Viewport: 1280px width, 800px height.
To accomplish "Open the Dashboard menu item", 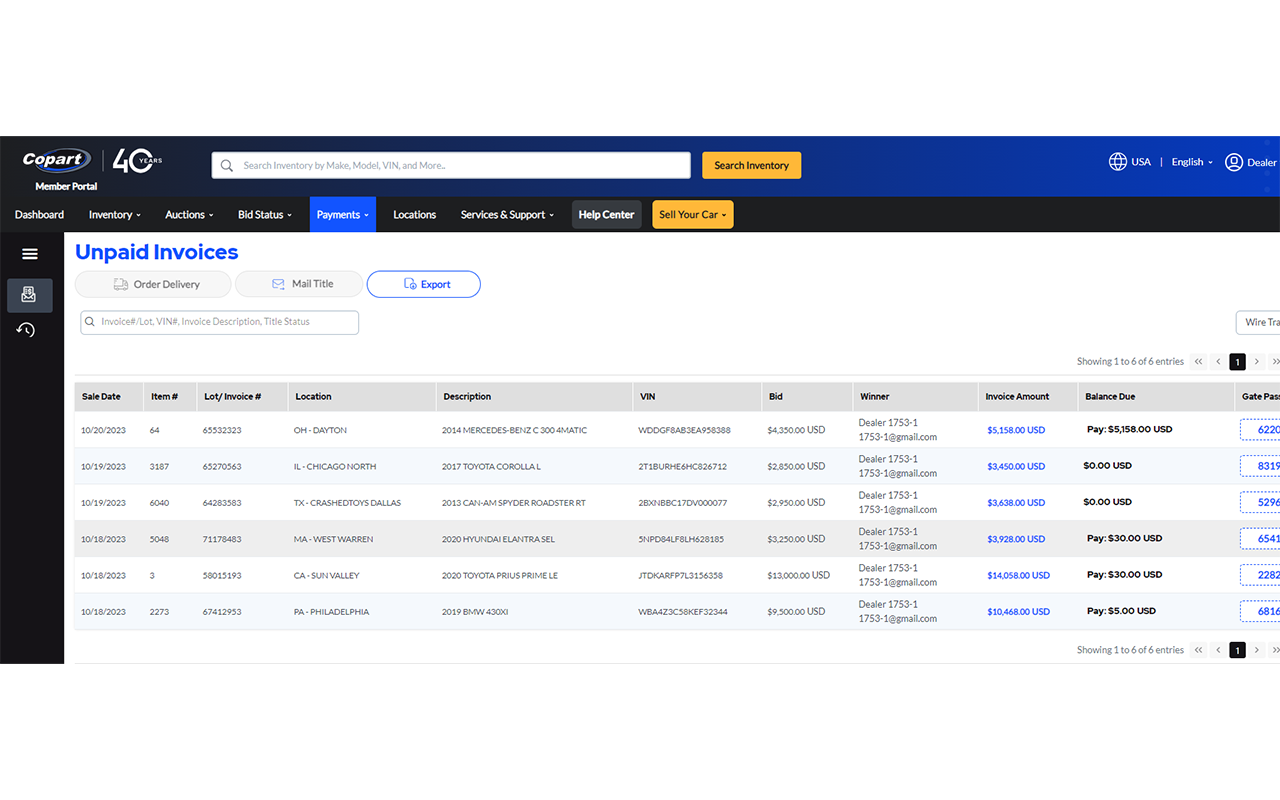I will 39,215.
